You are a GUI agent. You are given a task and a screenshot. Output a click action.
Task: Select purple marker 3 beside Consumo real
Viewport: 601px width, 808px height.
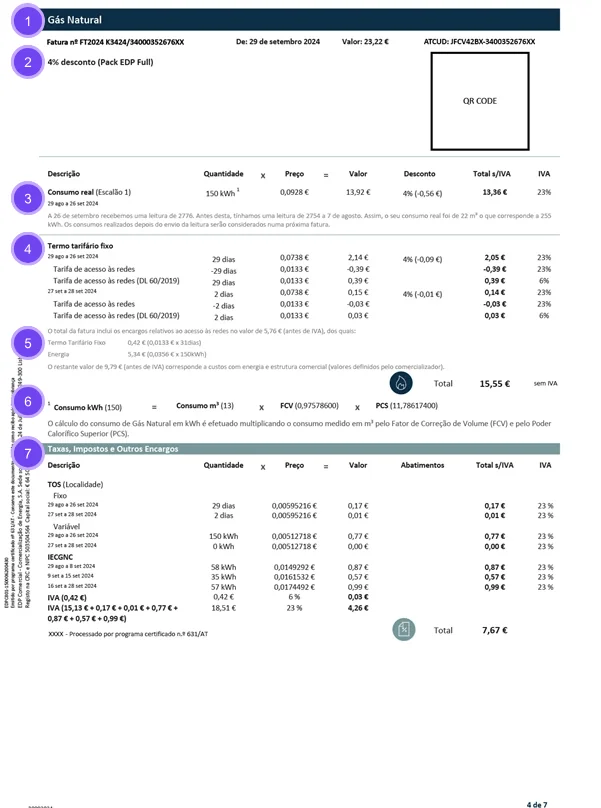(x=28, y=198)
